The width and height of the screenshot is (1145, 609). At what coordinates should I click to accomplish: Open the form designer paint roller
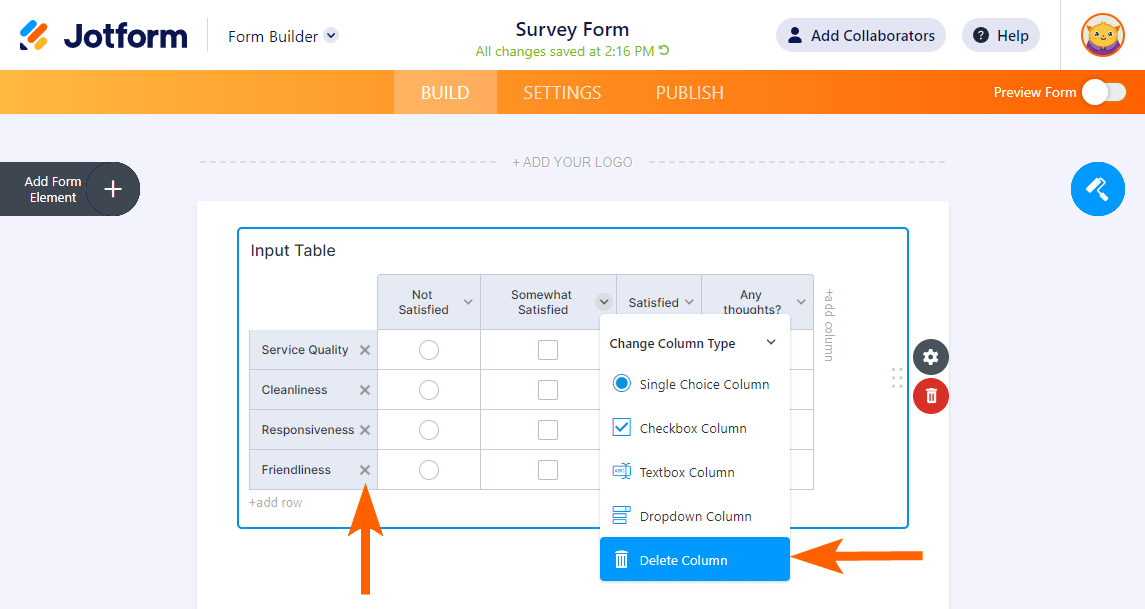pos(1097,189)
